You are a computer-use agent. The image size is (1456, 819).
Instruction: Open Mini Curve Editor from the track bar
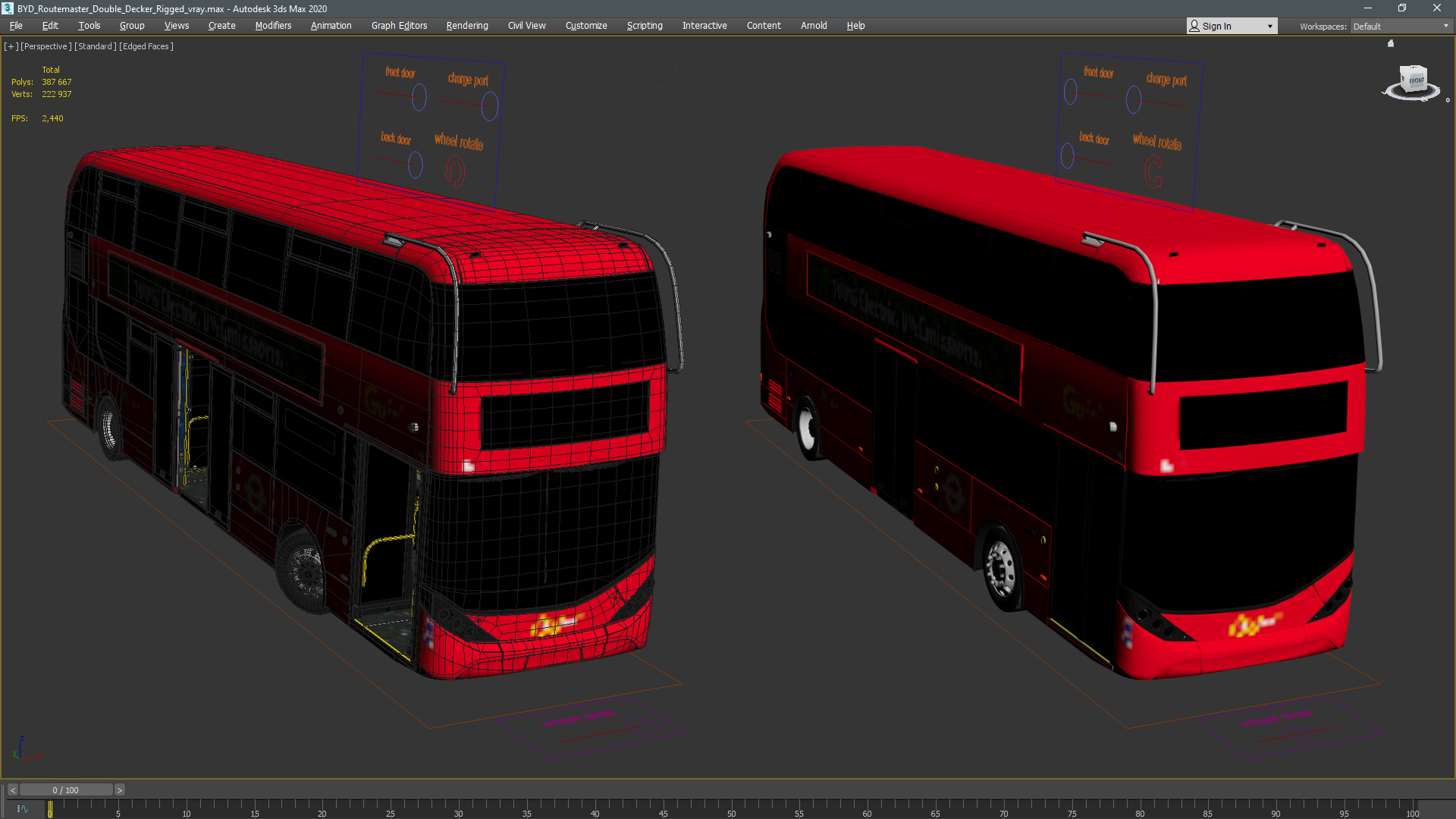[x=22, y=809]
